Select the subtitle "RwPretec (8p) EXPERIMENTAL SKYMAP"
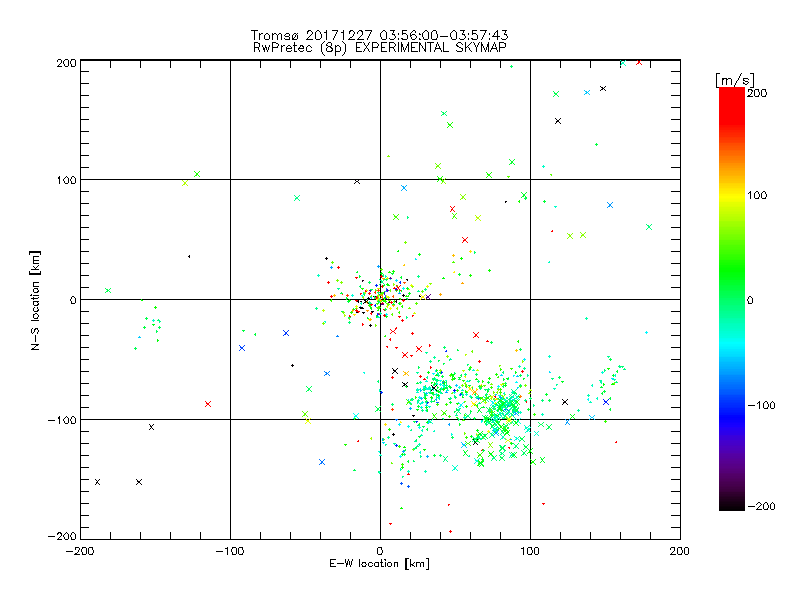The image size is (800, 600). pyautogui.click(x=380, y=48)
